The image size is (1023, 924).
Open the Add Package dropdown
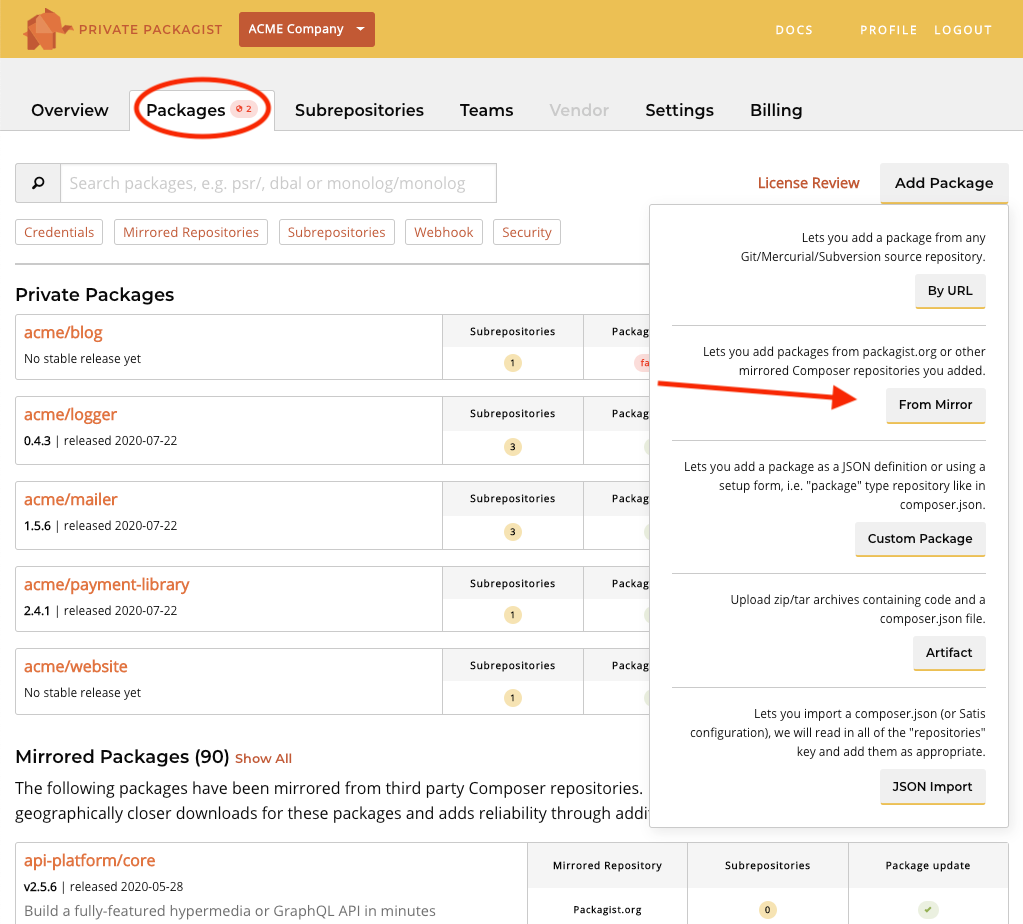click(943, 183)
